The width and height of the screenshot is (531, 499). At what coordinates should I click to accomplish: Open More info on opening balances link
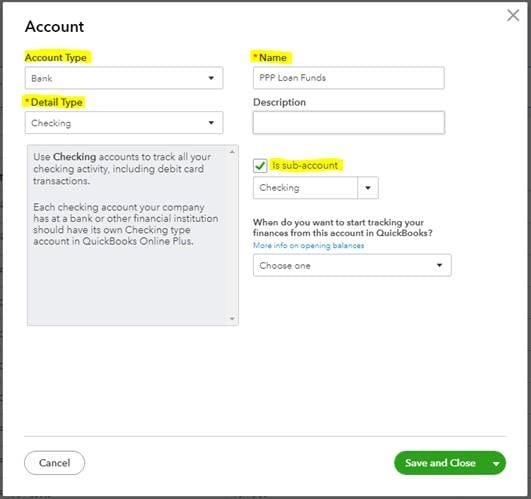pyautogui.click(x=309, y=245)
